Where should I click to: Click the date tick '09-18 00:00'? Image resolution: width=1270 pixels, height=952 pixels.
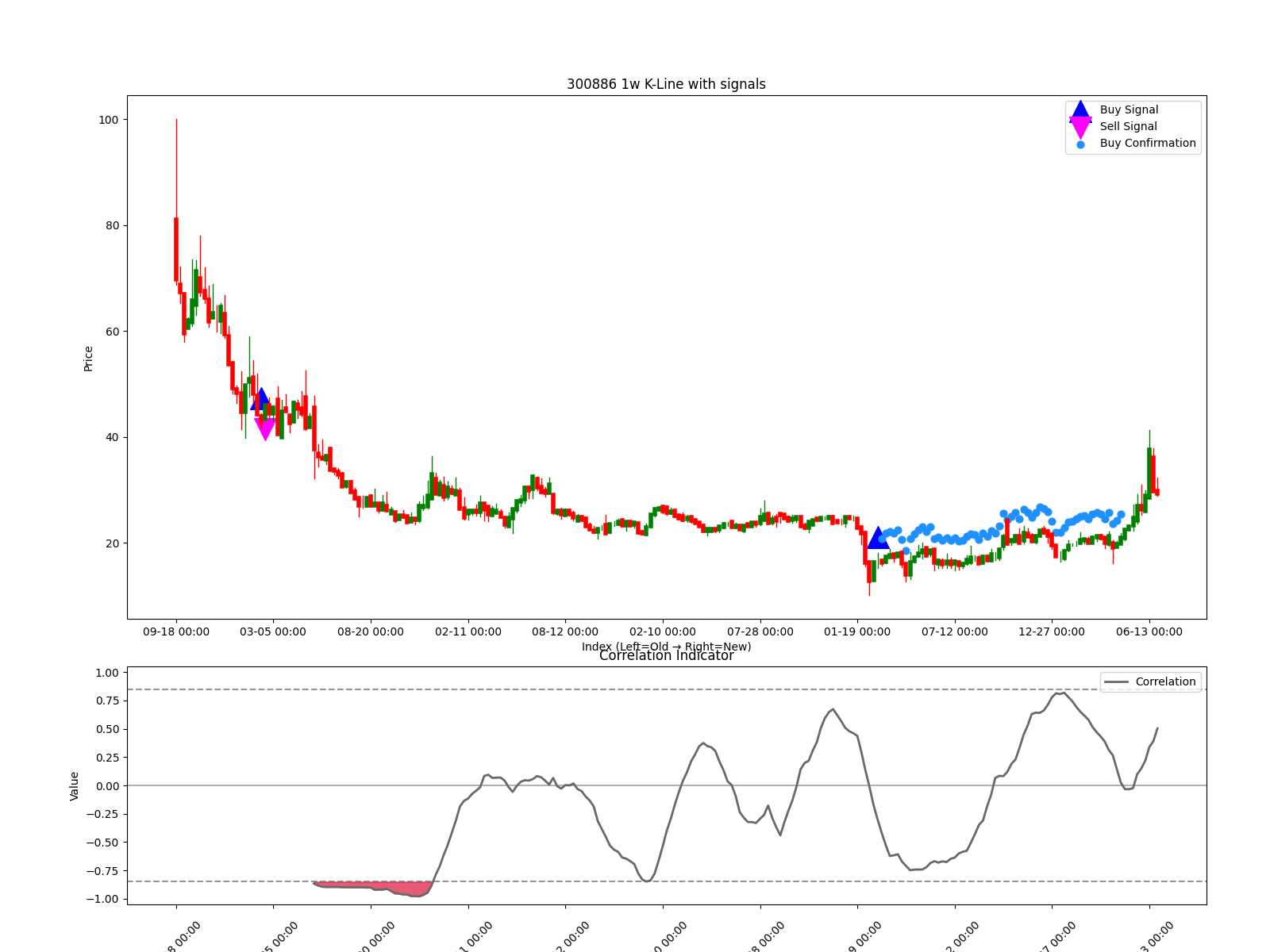pos(176,632)
